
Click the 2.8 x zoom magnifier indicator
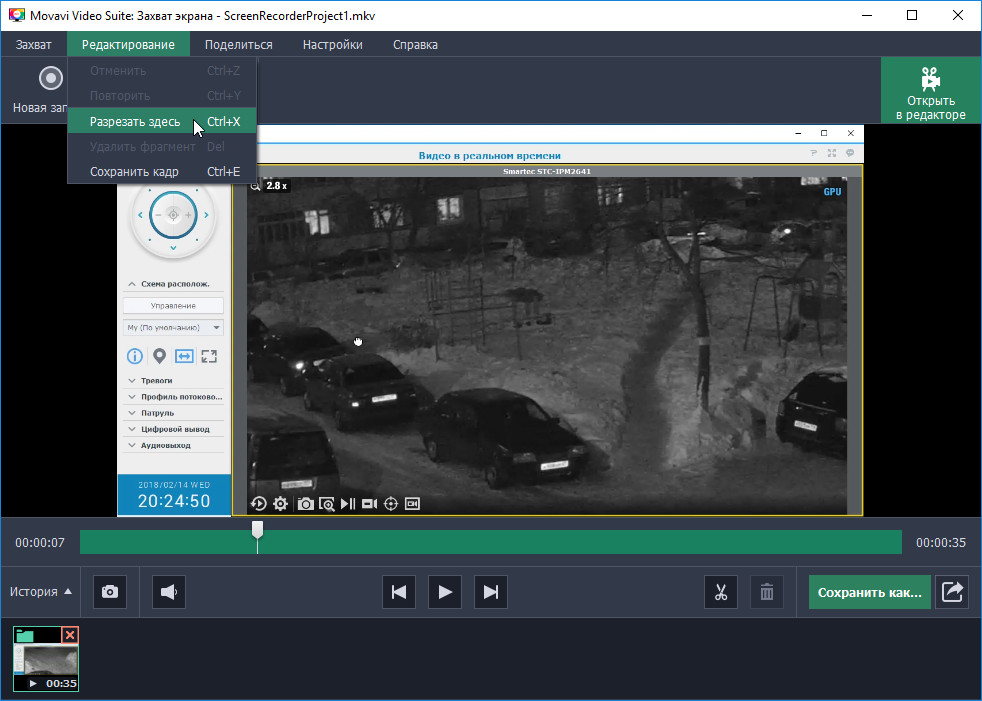pos(269,185)
